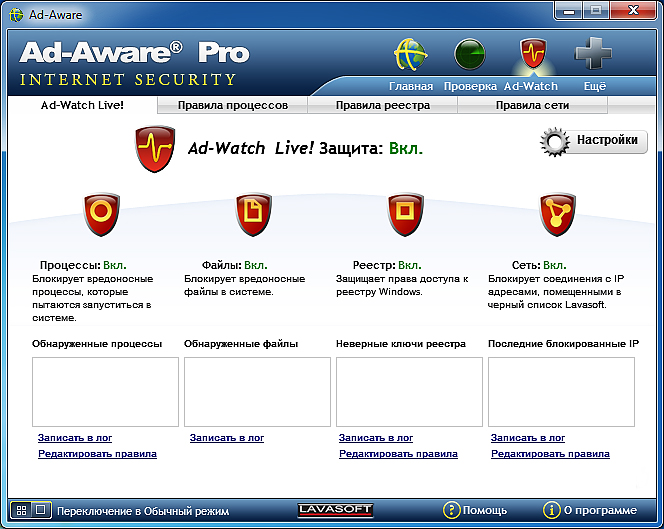This screenshot has height=529, width=664.
Task: Toggle Сеть protection Вкл.
Action: tap(555, 265)
